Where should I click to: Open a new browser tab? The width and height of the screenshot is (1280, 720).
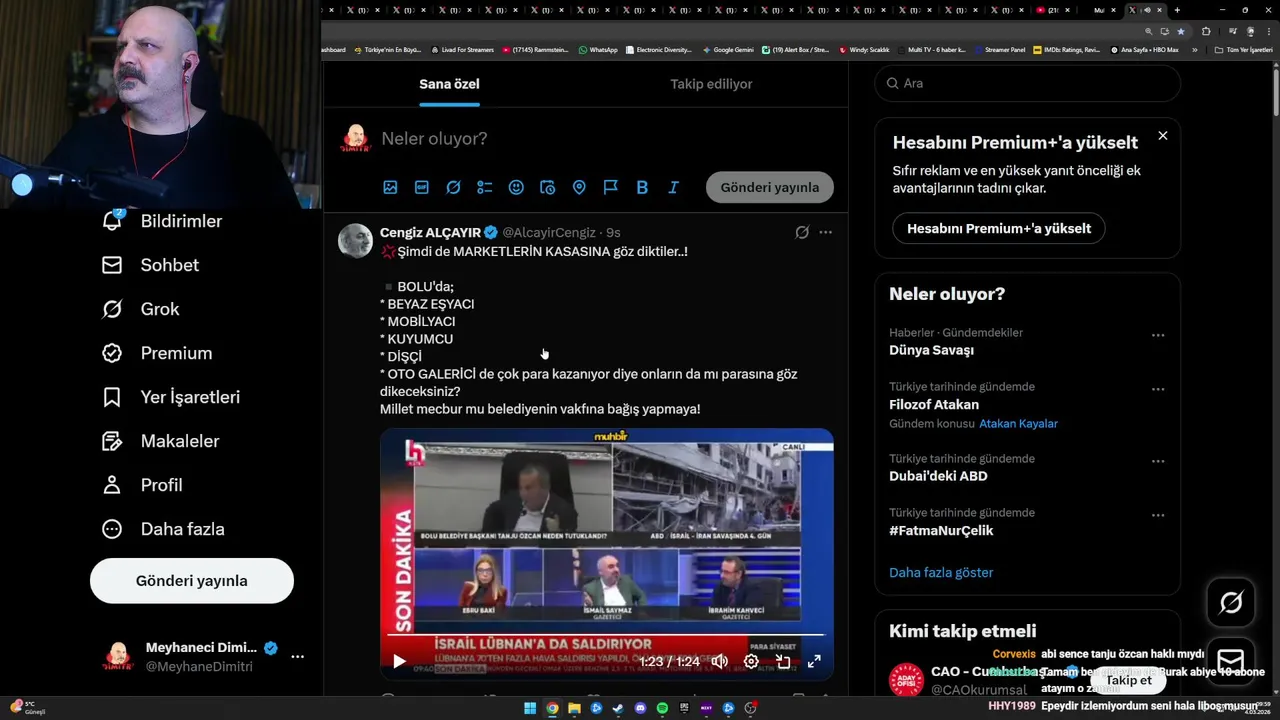click(1177, 10)
